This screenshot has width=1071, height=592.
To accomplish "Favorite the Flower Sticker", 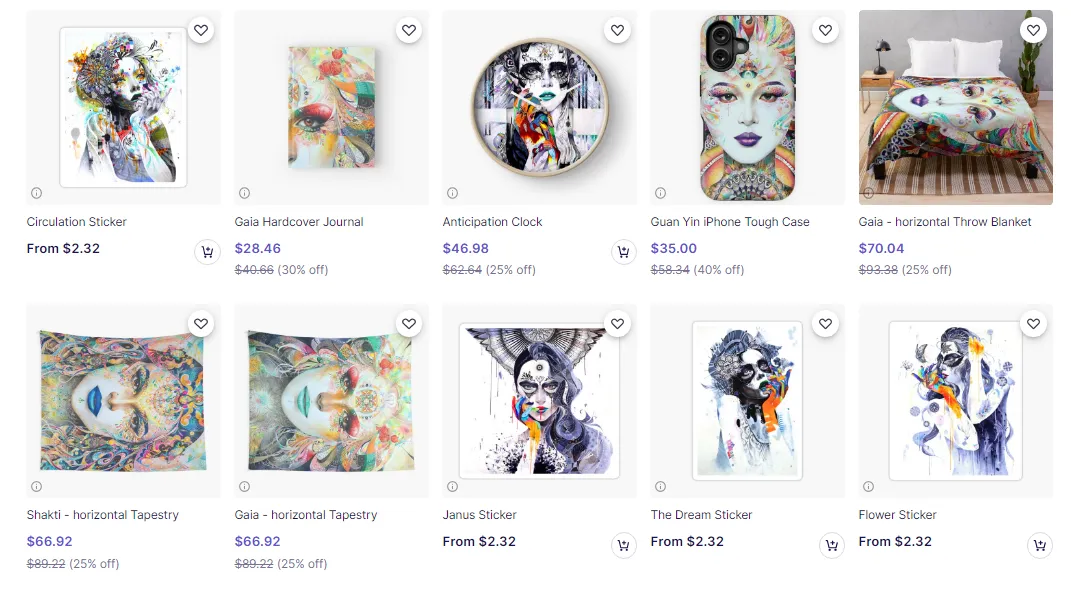I will [1033, 324].
